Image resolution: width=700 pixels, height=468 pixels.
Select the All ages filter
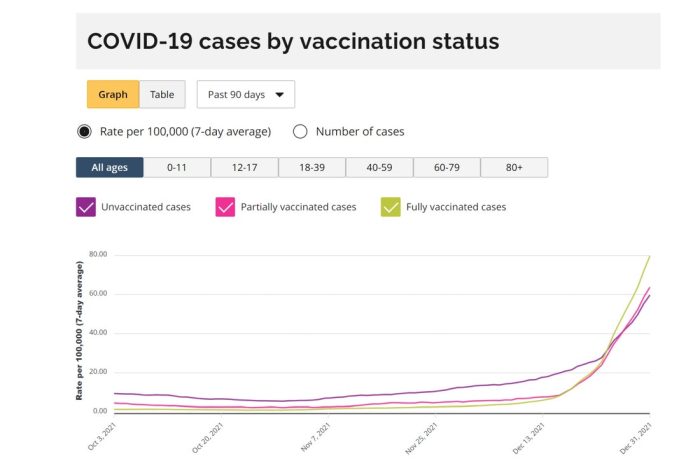coord(110,167)
